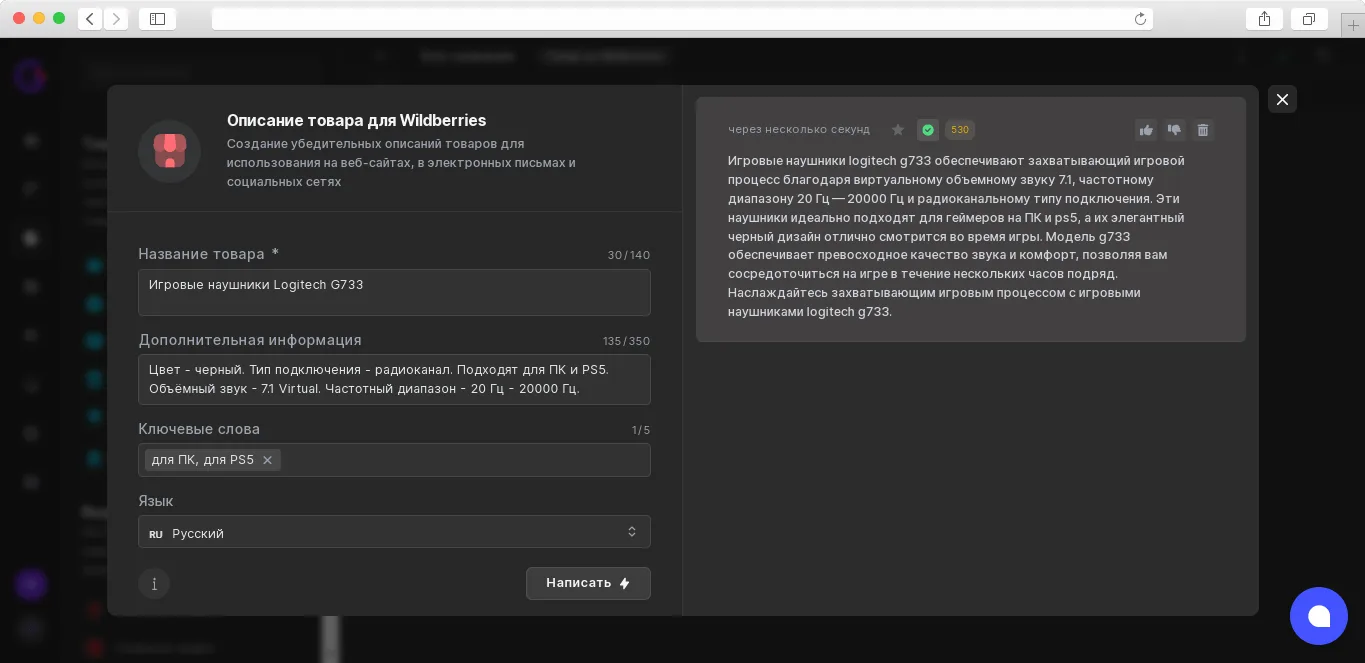The height and width of the screenshot is (663, 1365).
Task: Open the info icon below the form
Action: (x=154, y=584)
